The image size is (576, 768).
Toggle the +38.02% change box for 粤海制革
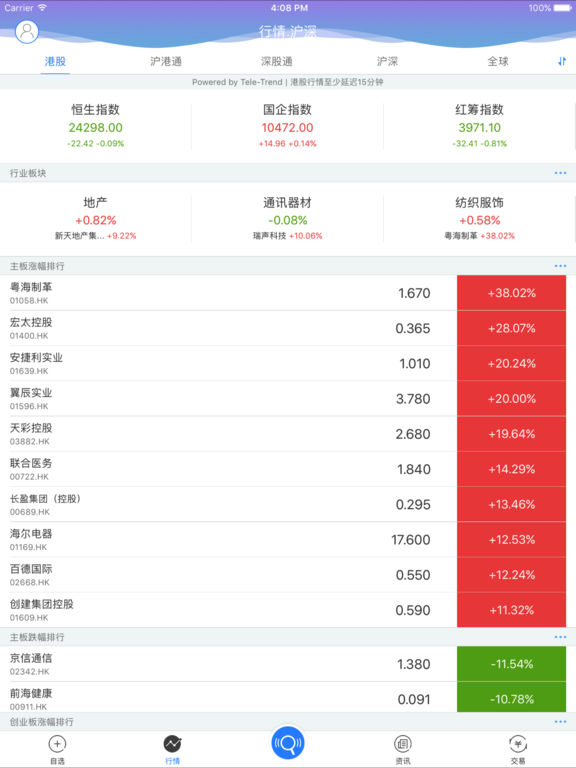(511, 293)
